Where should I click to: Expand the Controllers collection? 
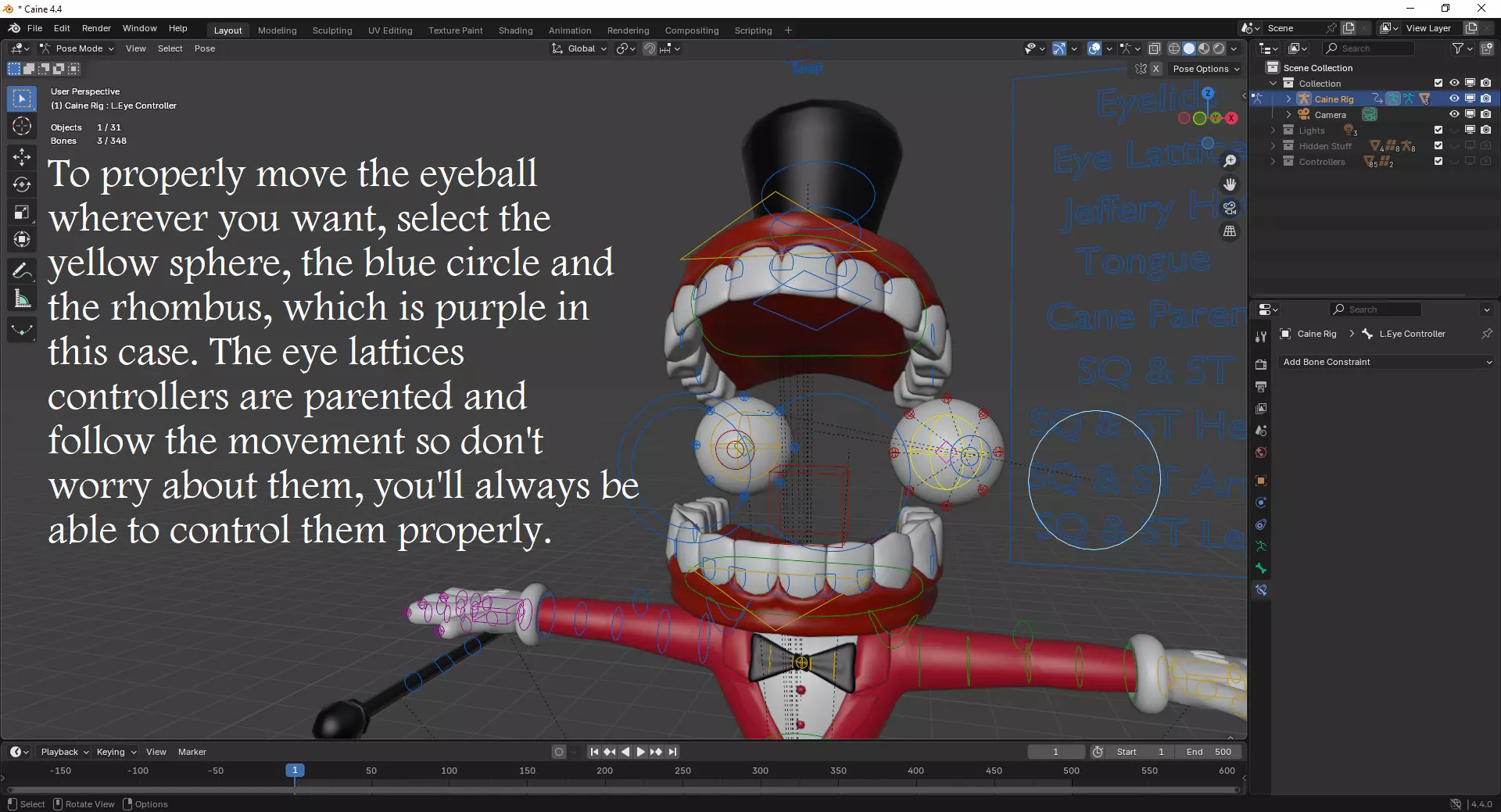pyautogui.click(x=1273, y=162)
